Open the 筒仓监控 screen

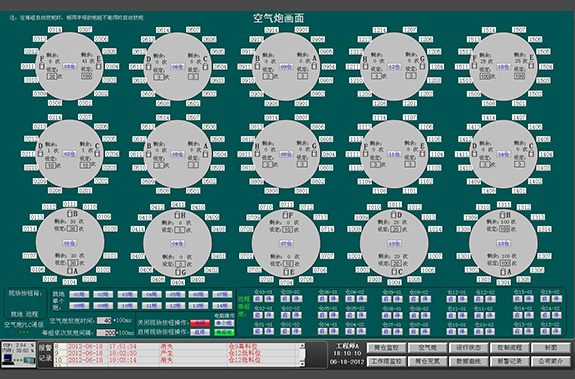[x=386, y=347]
